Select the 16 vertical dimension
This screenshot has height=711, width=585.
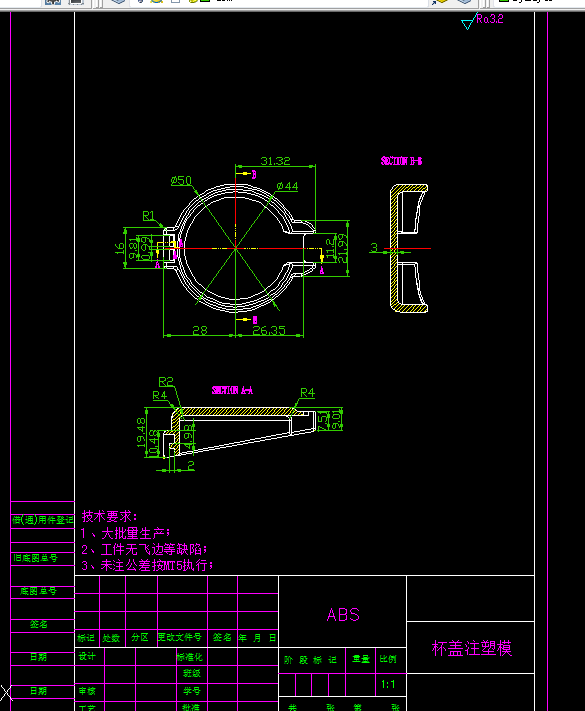click(119, 248)
